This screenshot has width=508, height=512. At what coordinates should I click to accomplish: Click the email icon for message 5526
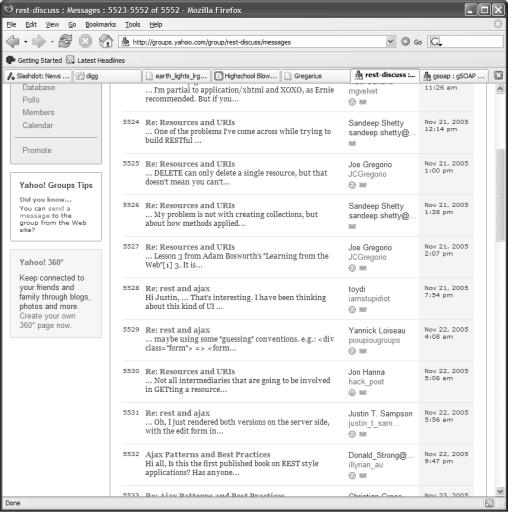coord(352,227)
